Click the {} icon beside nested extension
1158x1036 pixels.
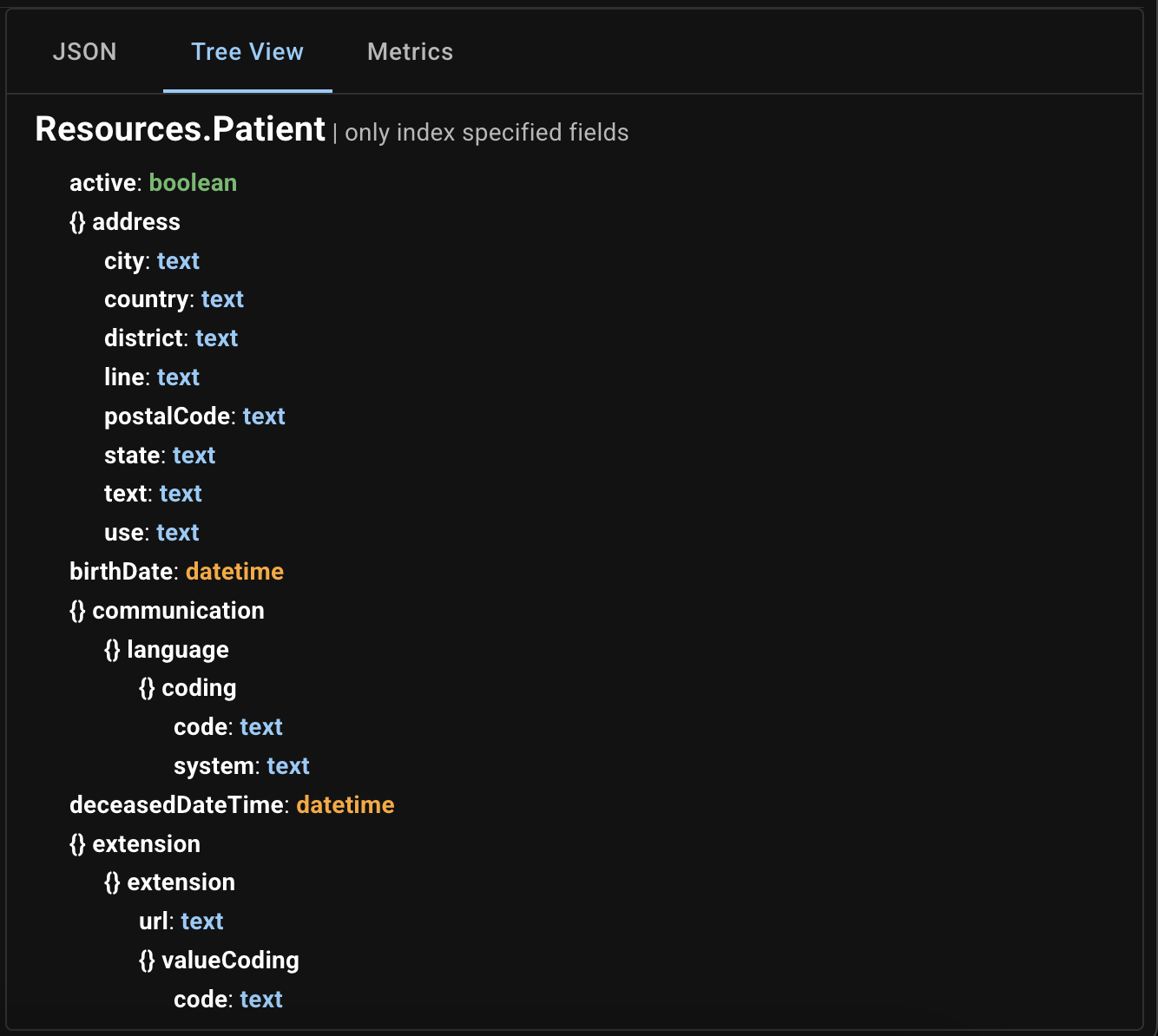pos(111,882)
